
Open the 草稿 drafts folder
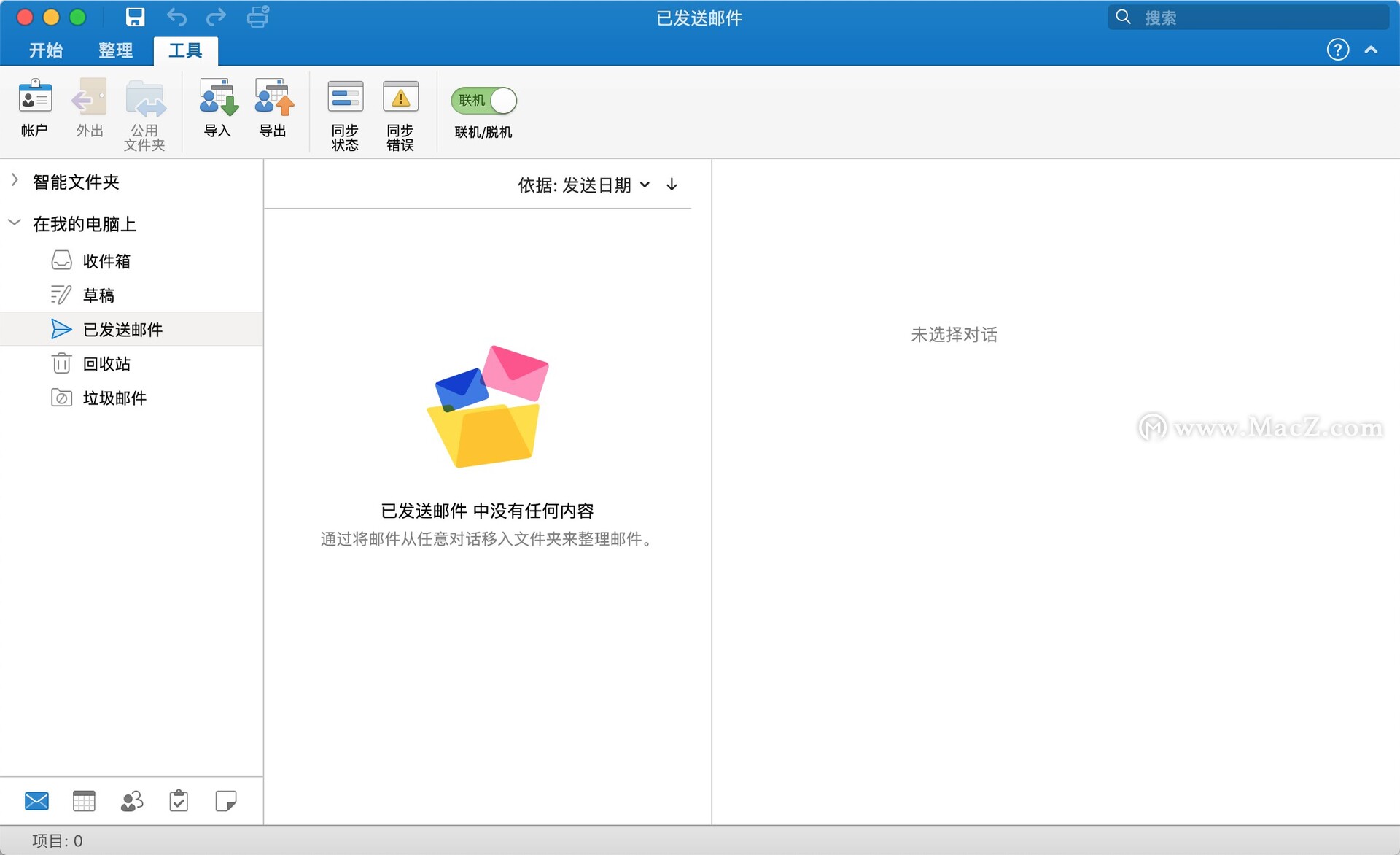(x=131, y=295)
